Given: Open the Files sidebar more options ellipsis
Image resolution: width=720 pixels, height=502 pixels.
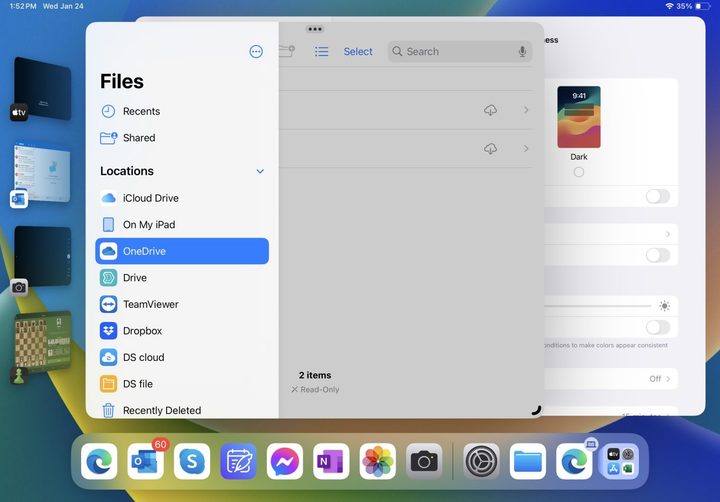Looking at the screenshot, I should tap(256, 51).
